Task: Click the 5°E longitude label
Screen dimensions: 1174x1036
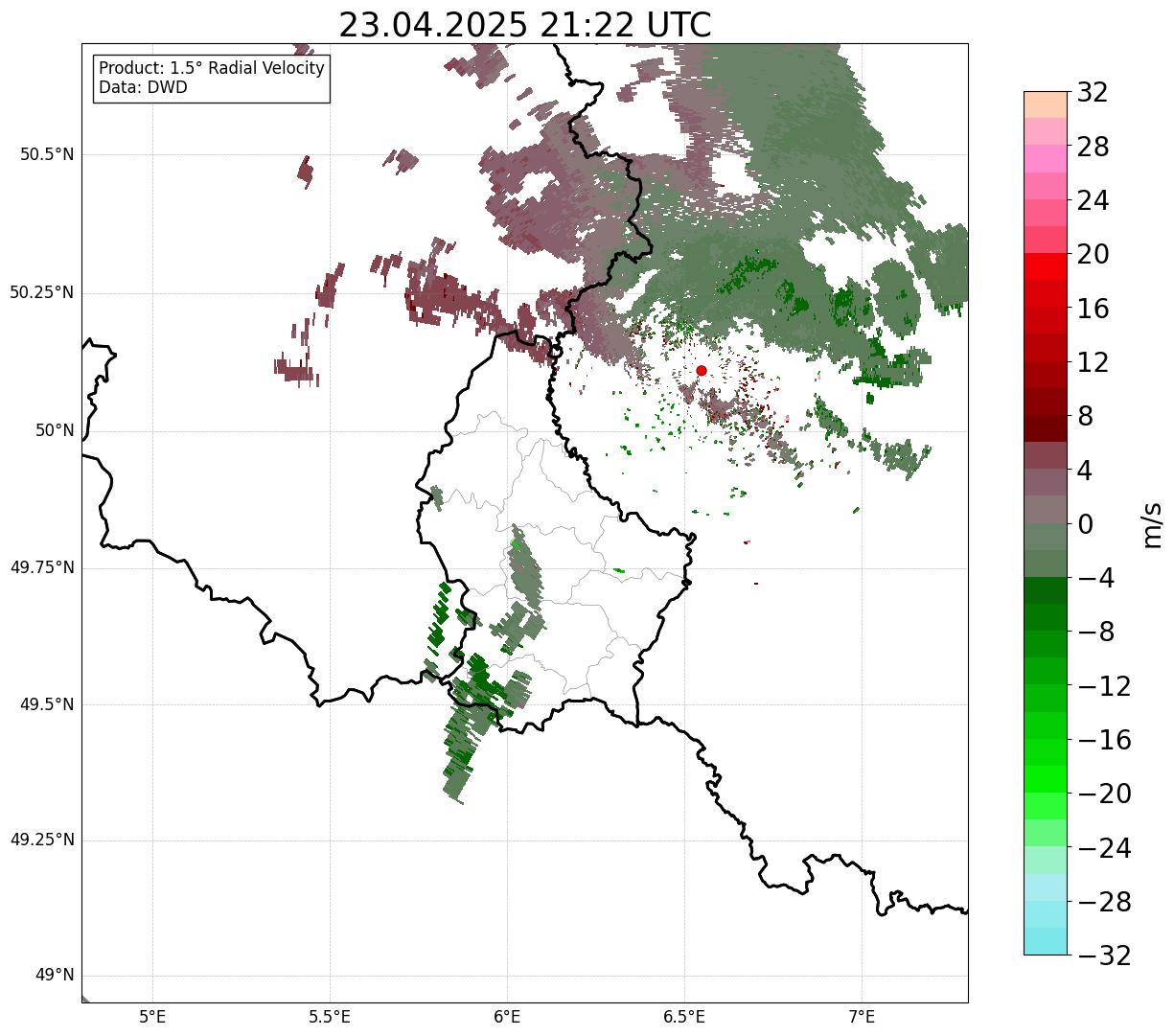Action: click(152, 1017)
